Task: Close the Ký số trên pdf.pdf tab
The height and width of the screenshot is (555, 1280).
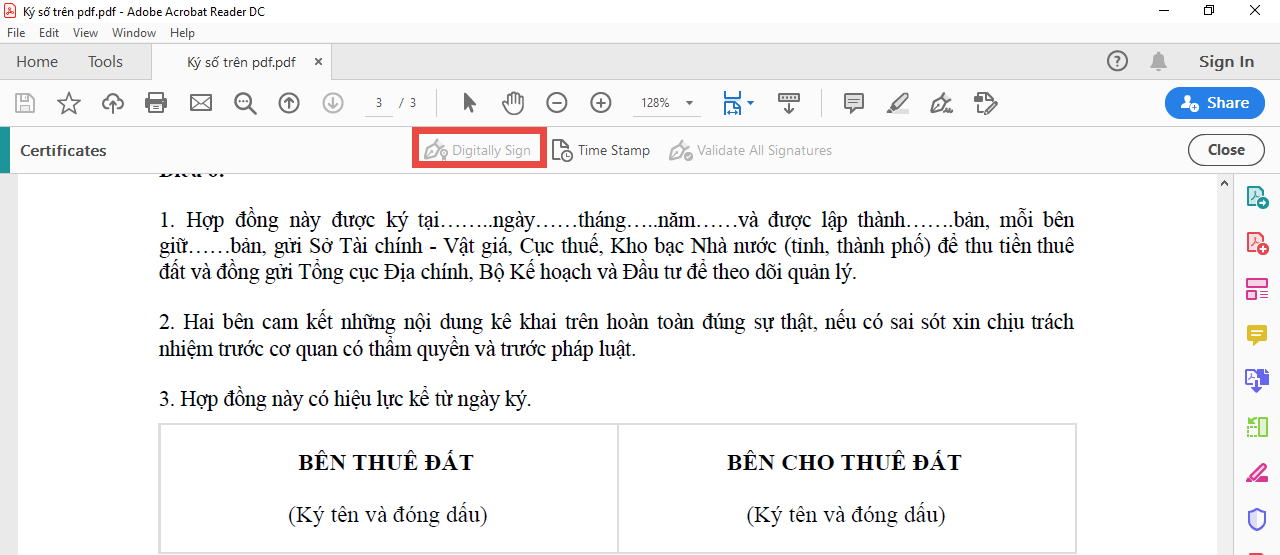Action: (318, 62)
